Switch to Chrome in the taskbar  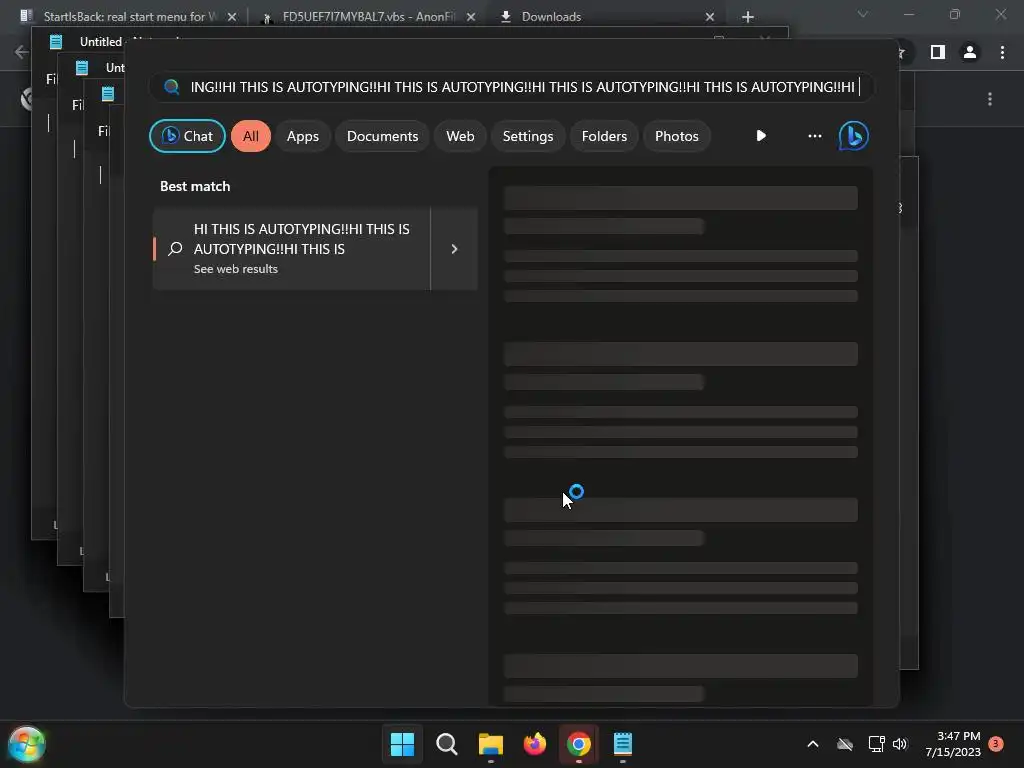pos(579,744)
